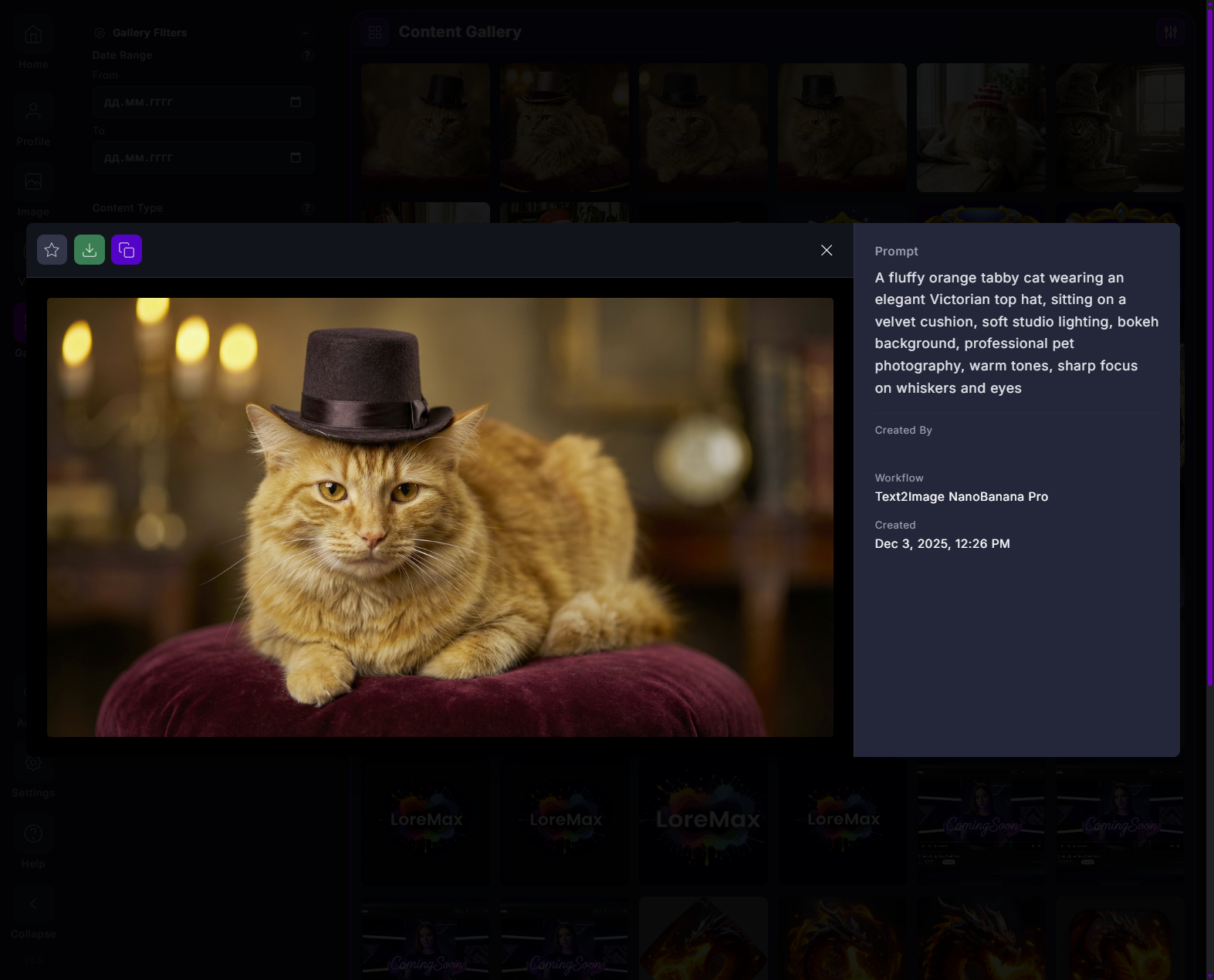Click the large orange cat preview image

point(440,517)
